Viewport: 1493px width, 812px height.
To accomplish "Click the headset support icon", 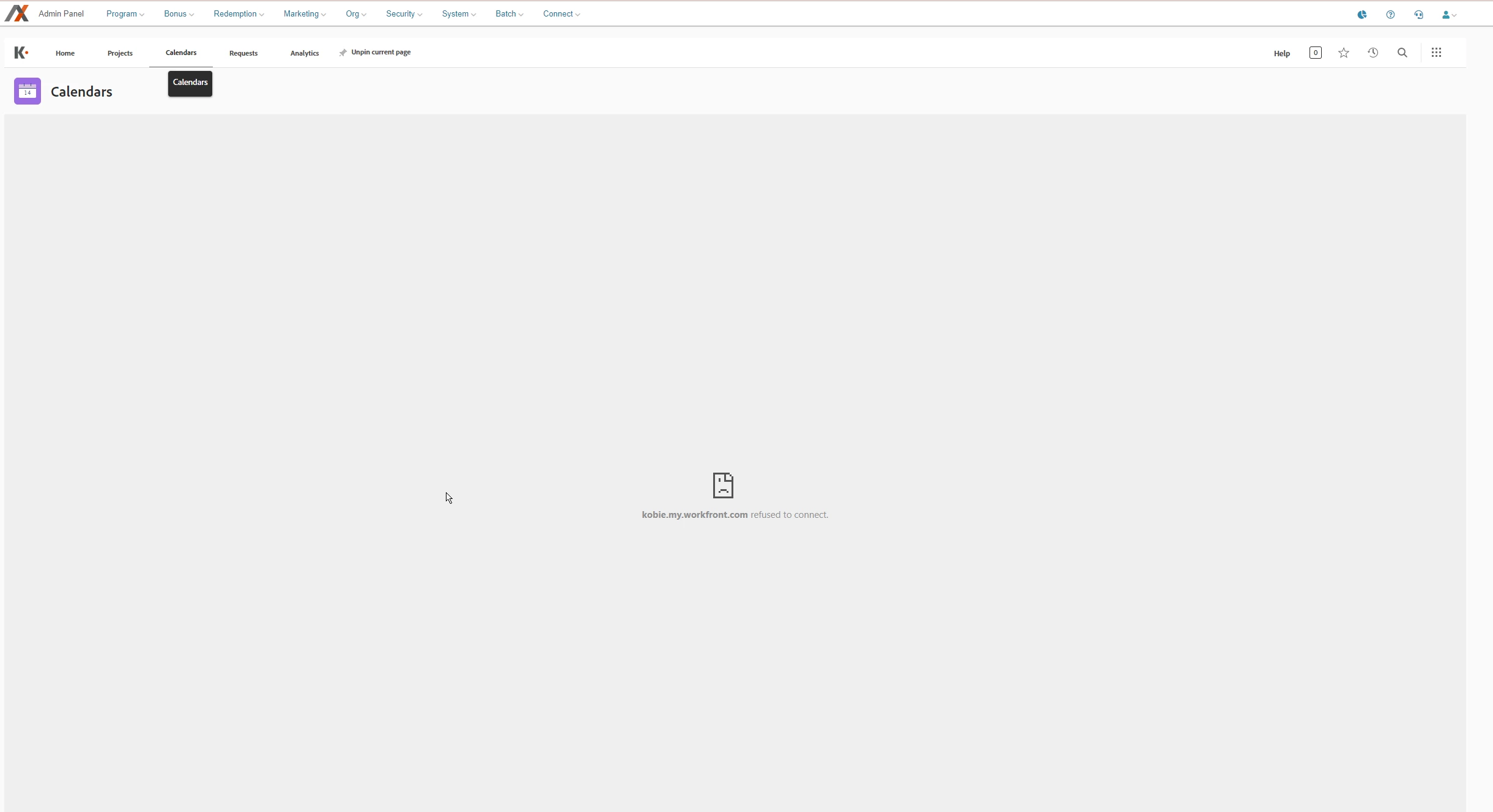I will pos(1418,15).
